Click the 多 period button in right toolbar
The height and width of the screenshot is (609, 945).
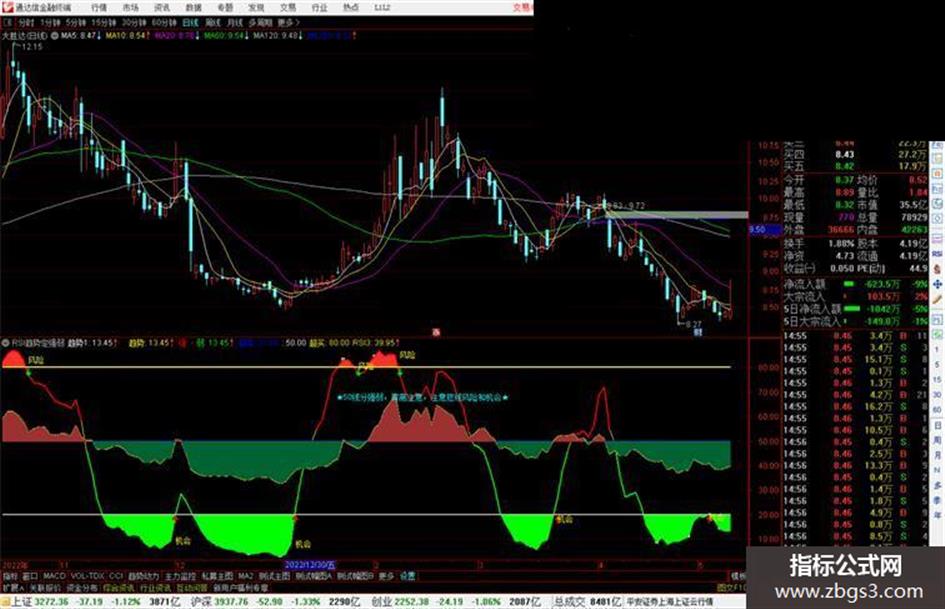click(937, 485)
